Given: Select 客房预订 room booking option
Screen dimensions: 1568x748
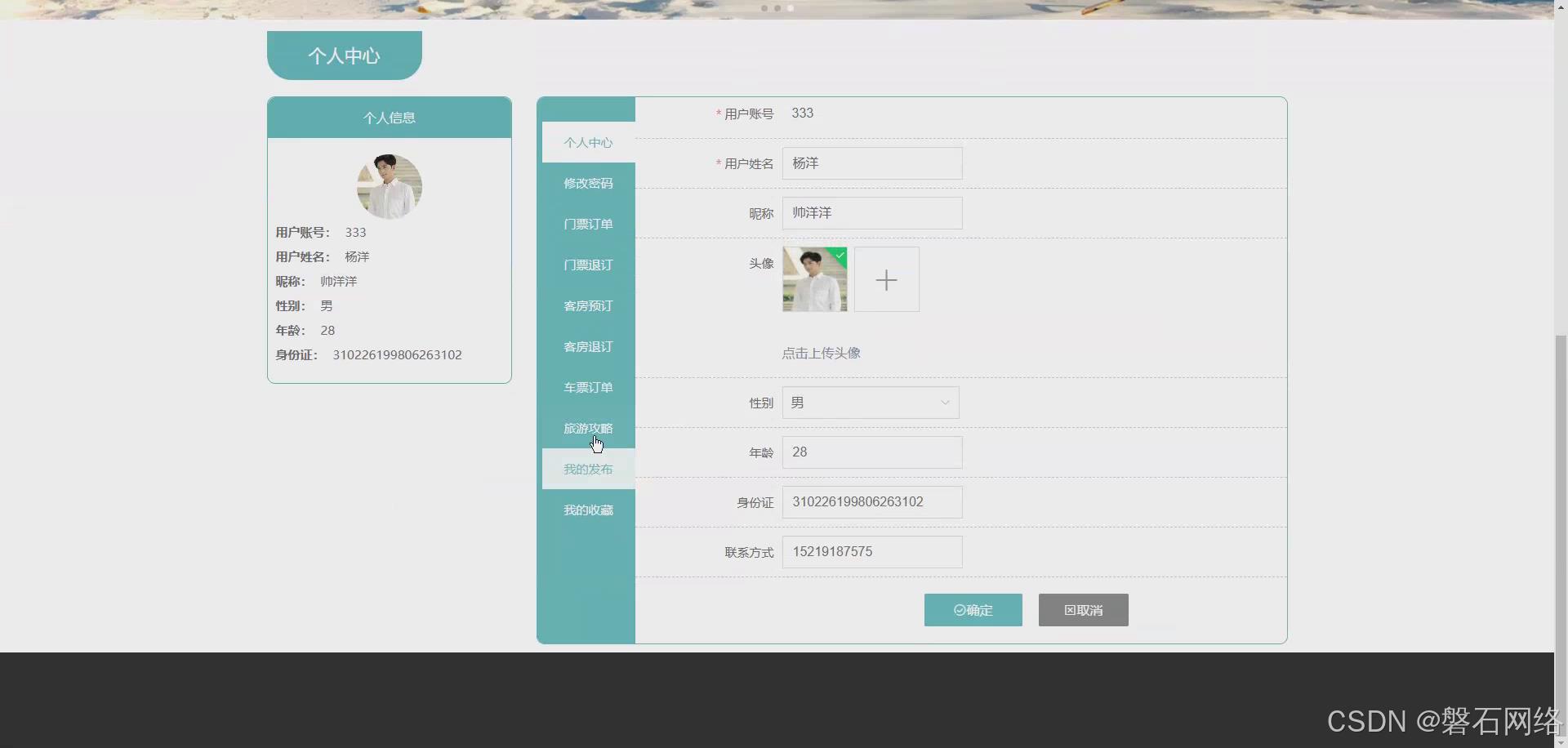Looking at the screenshot, I should [587, 305].
